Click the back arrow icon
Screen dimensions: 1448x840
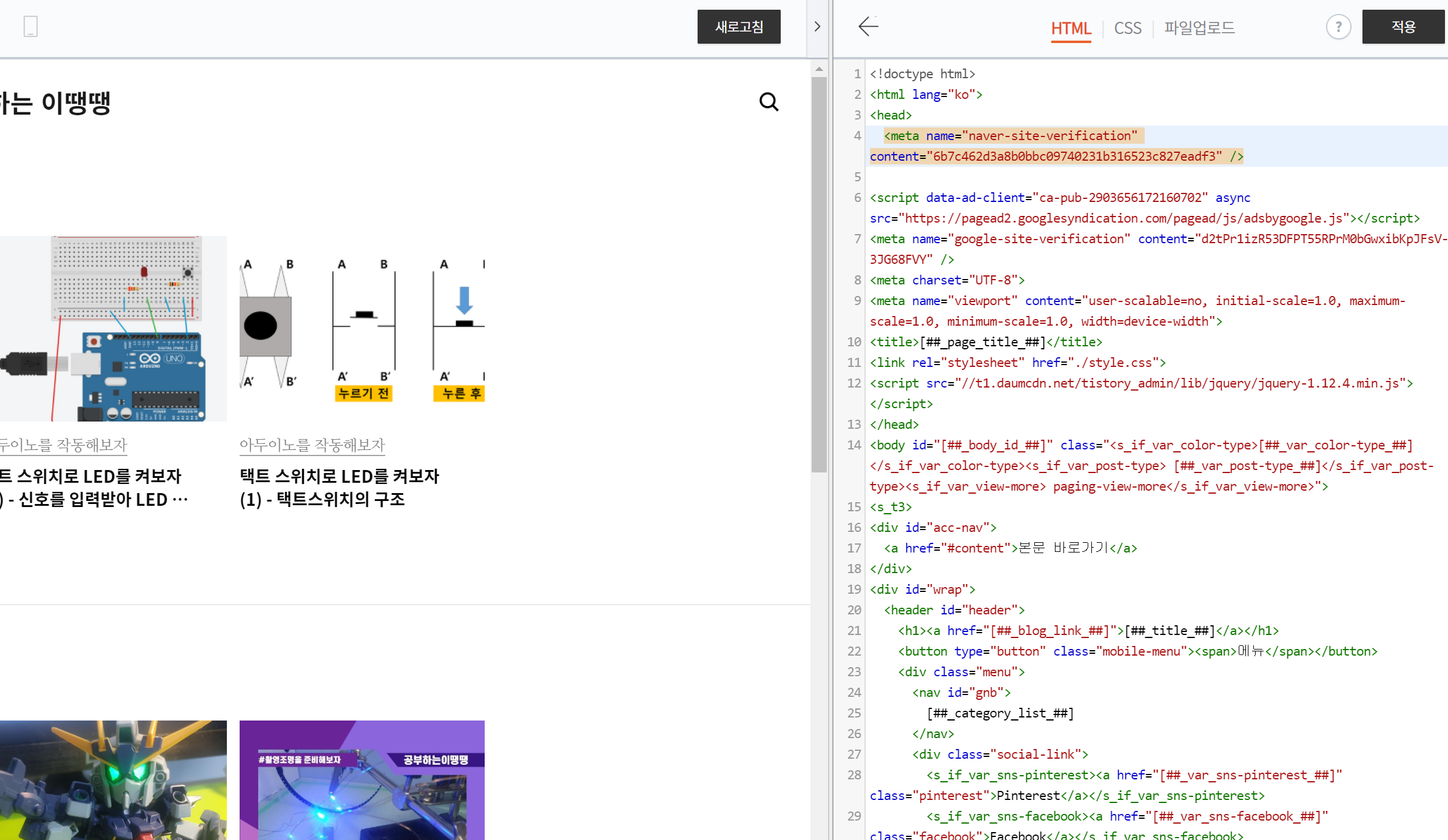[x=868, y=27]
